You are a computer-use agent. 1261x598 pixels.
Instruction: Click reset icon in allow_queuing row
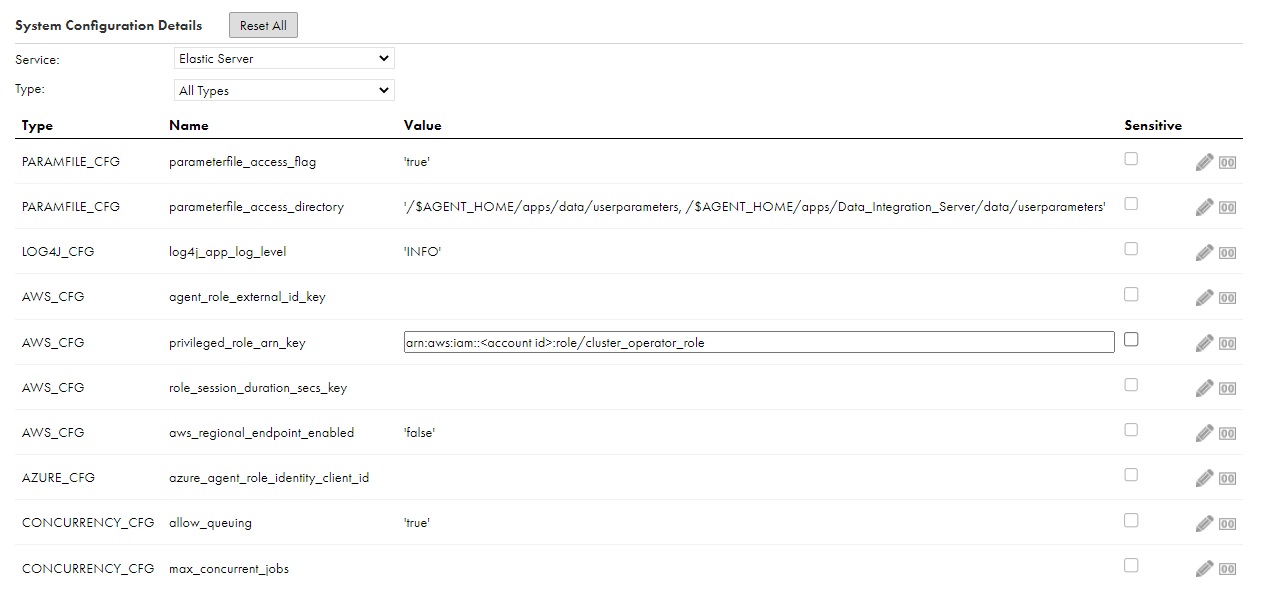click(1227, 524)
